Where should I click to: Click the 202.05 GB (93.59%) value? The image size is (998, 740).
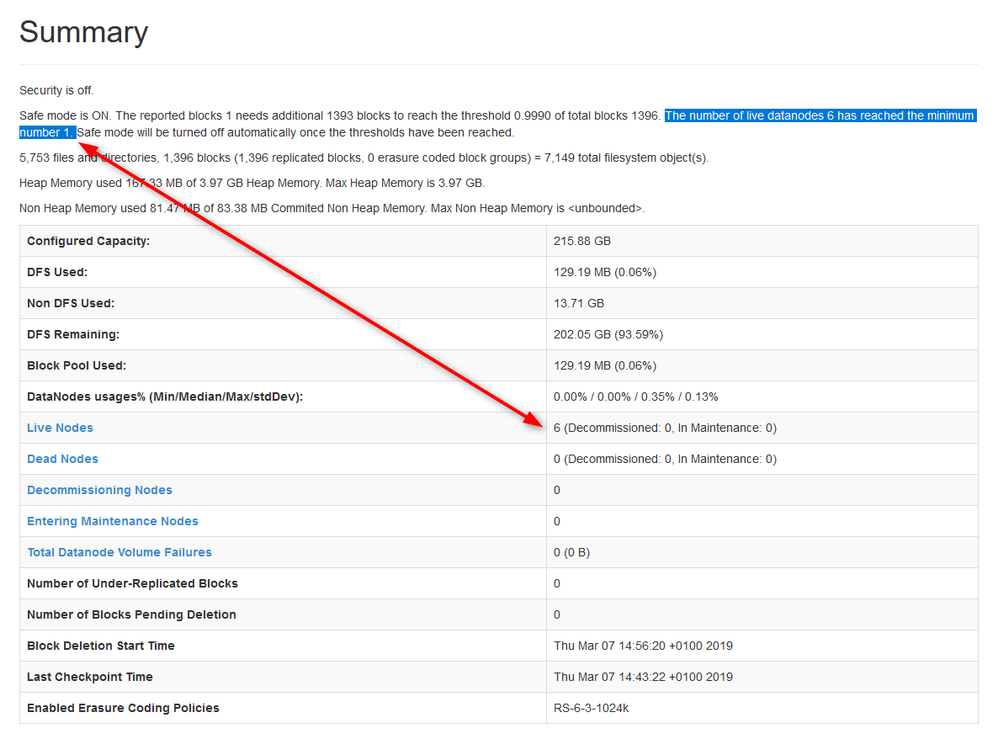click(x=608, y=335)
